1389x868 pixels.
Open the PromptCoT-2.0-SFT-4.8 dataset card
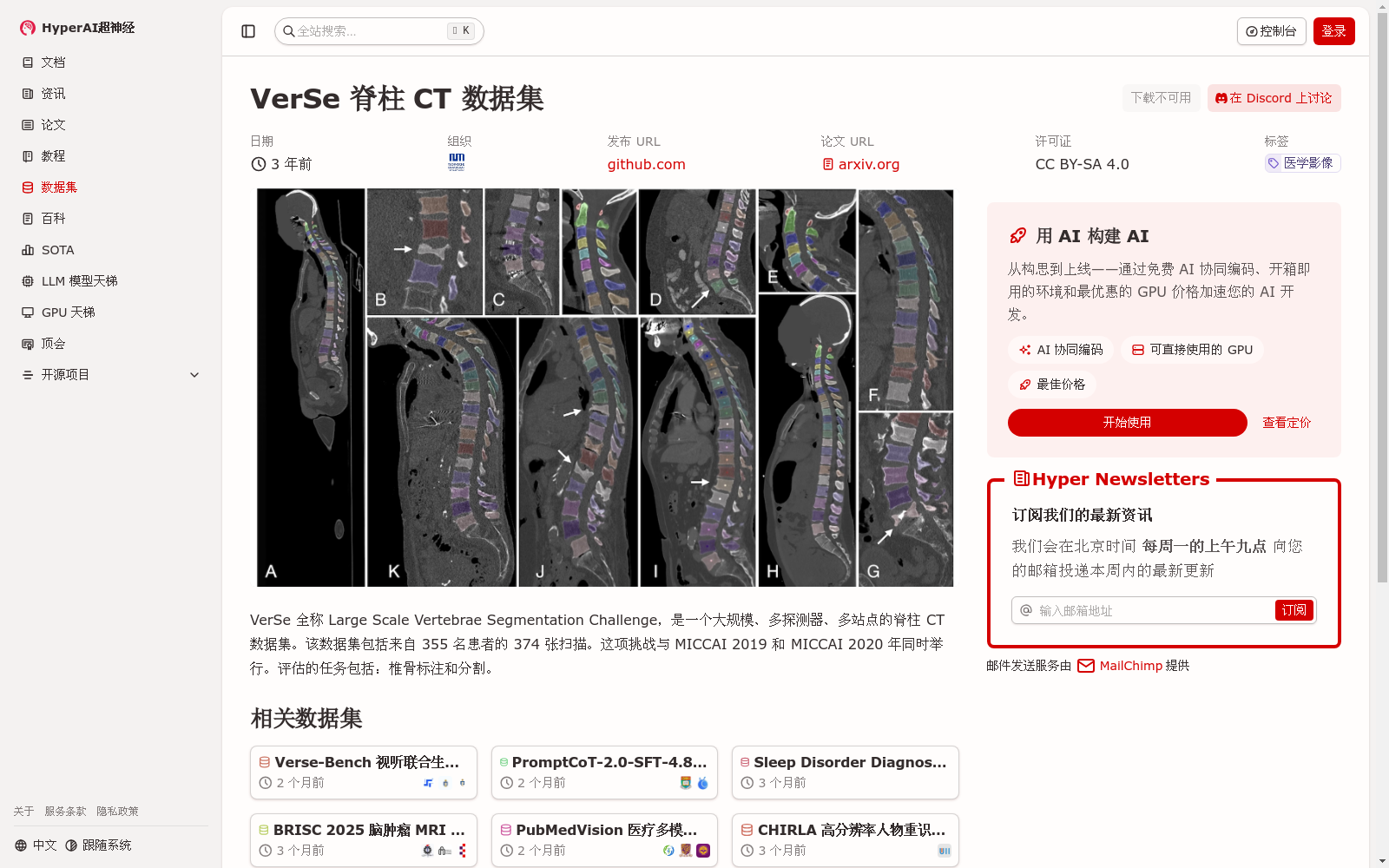click(604, 773)
